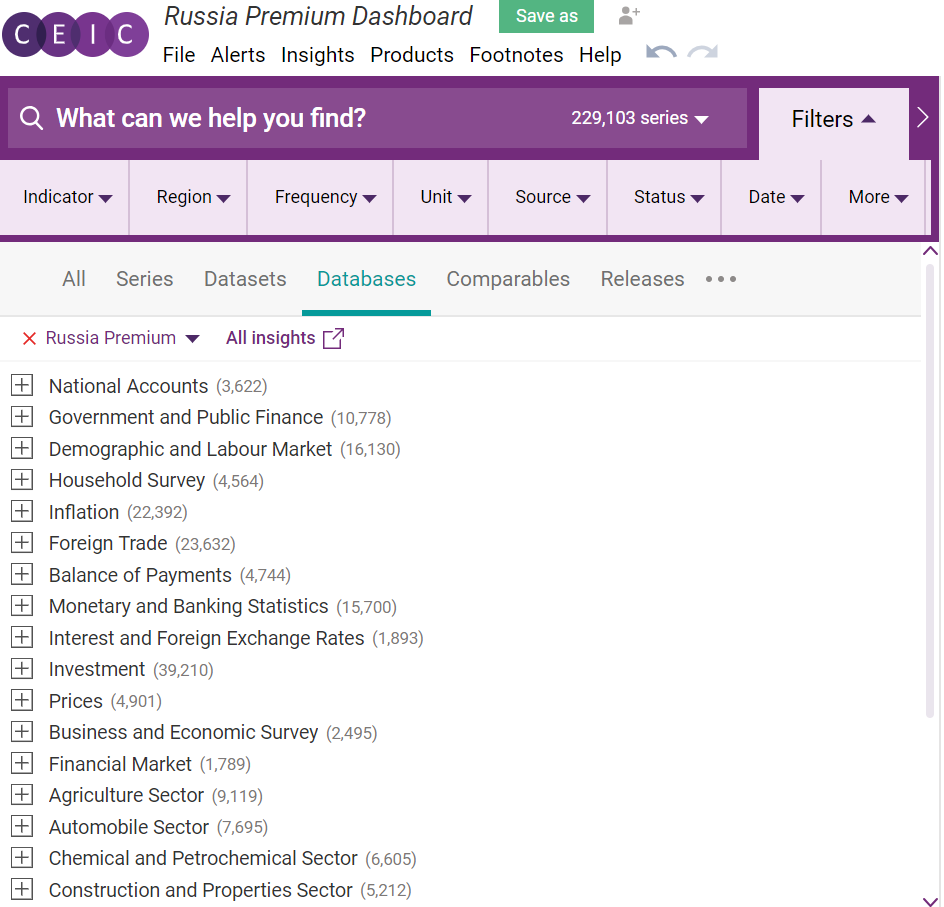Open the Status filter dropdown

(669, 197)
